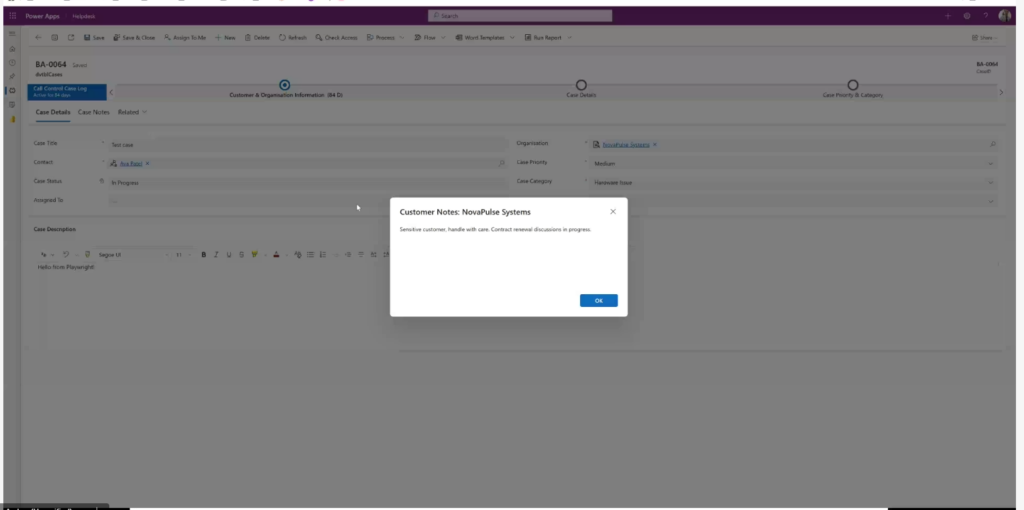Open Word Templates dropdown

coord(485,38)
